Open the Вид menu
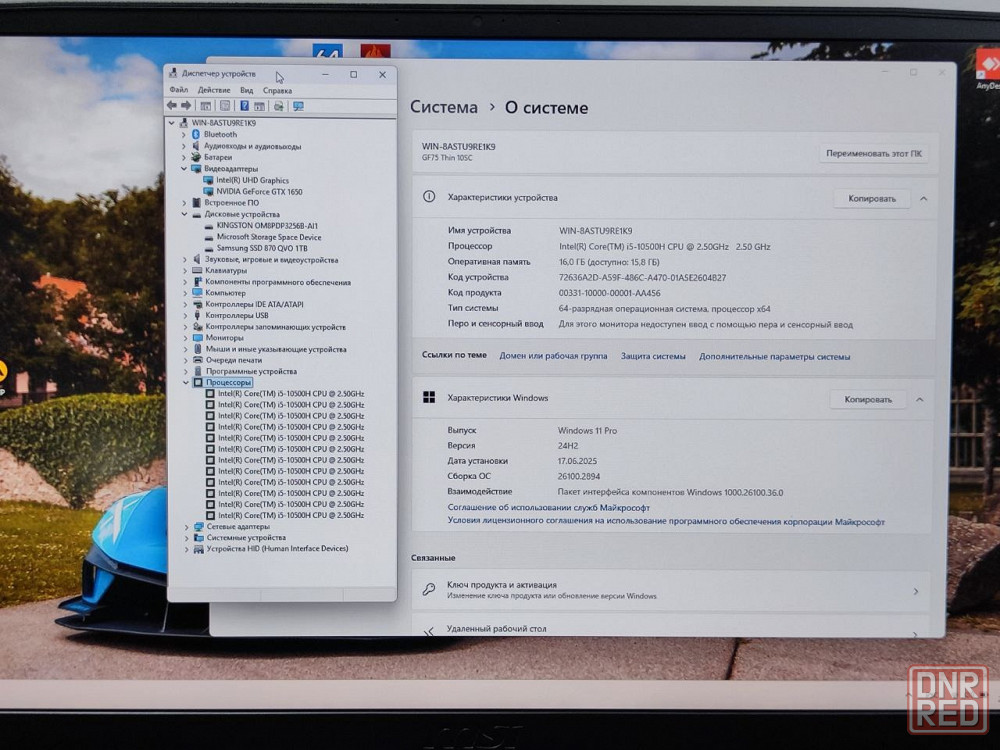Image resolution: width=1000 pixels, height=750 pixels. click(246, 91)
